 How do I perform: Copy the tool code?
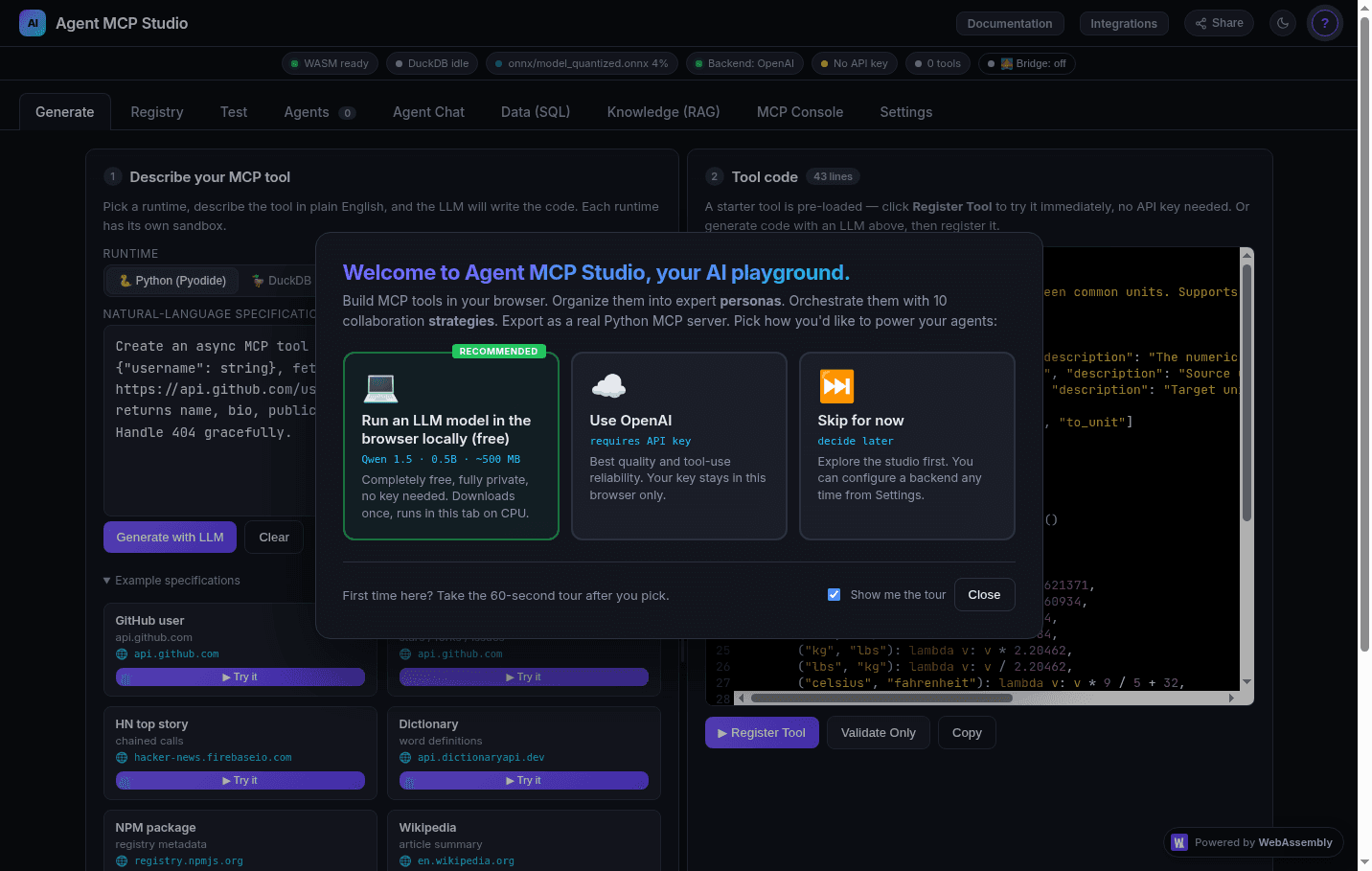[967, 733]
